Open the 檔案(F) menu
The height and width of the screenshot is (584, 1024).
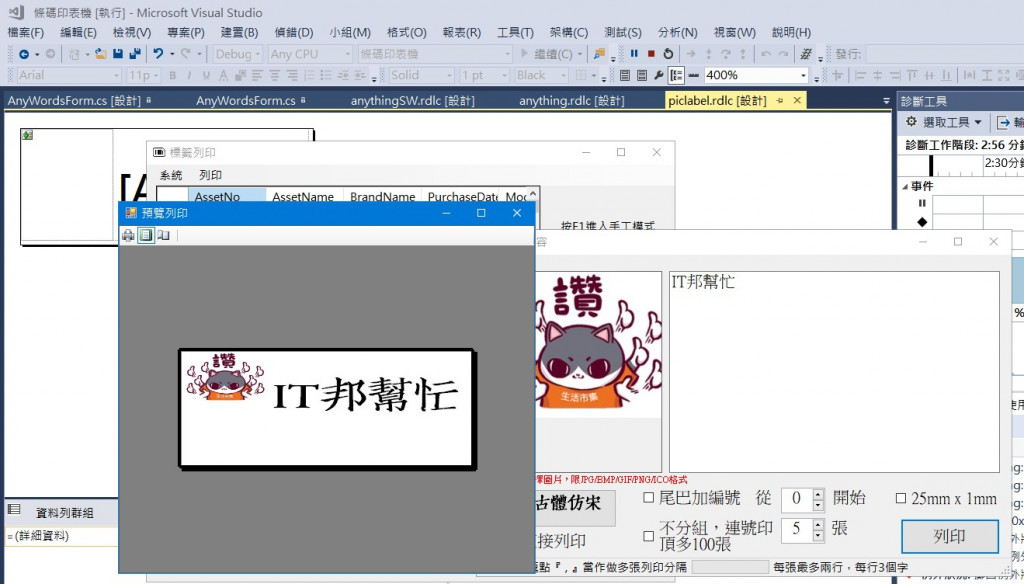click(25, 32)
